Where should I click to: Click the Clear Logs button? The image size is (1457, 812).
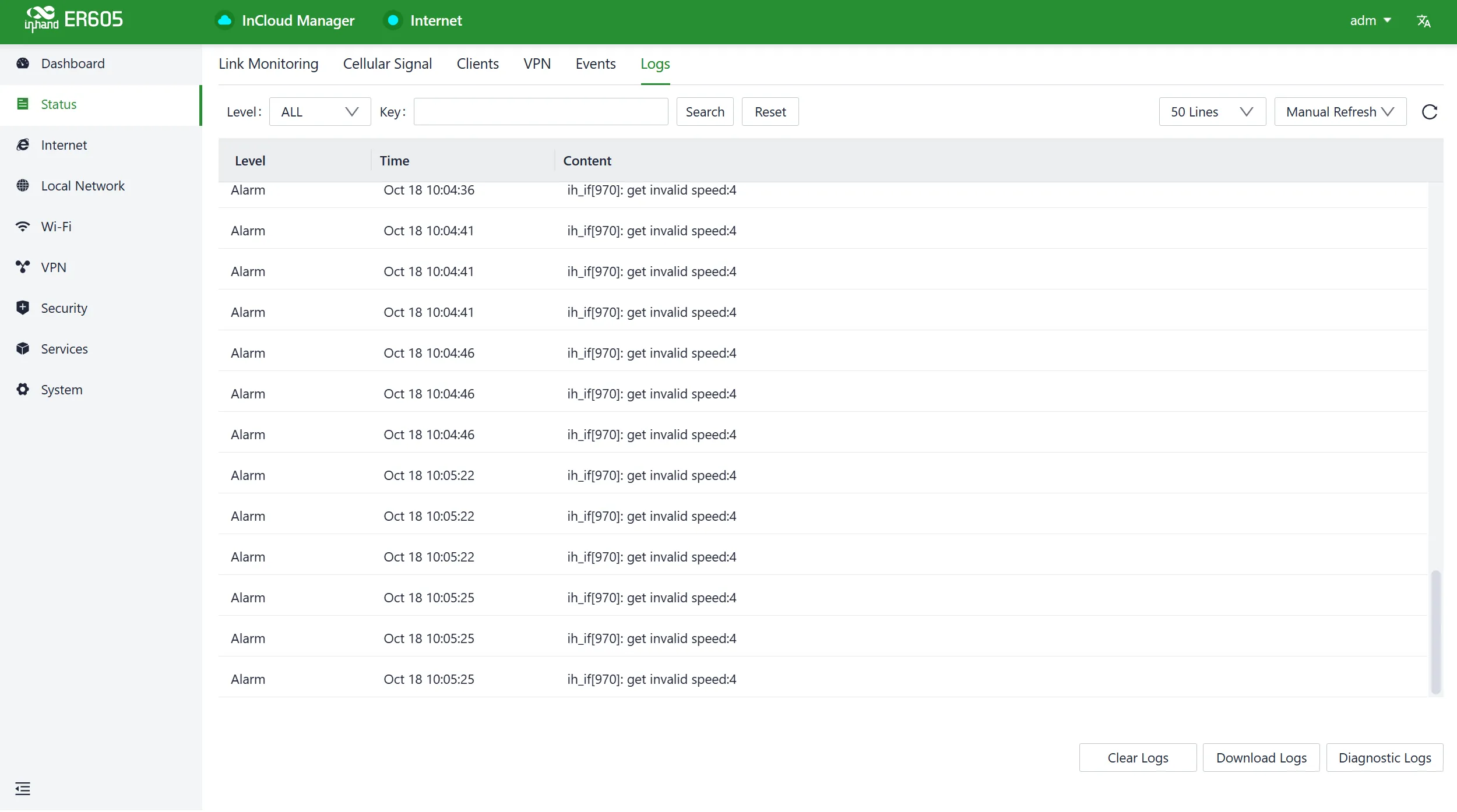[1138, 759]
